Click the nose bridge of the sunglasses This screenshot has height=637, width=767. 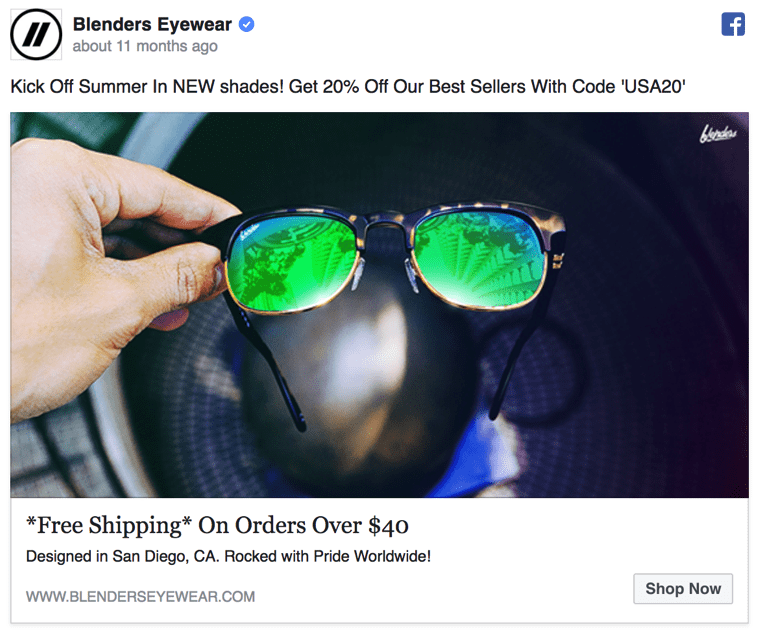[384, 232]
